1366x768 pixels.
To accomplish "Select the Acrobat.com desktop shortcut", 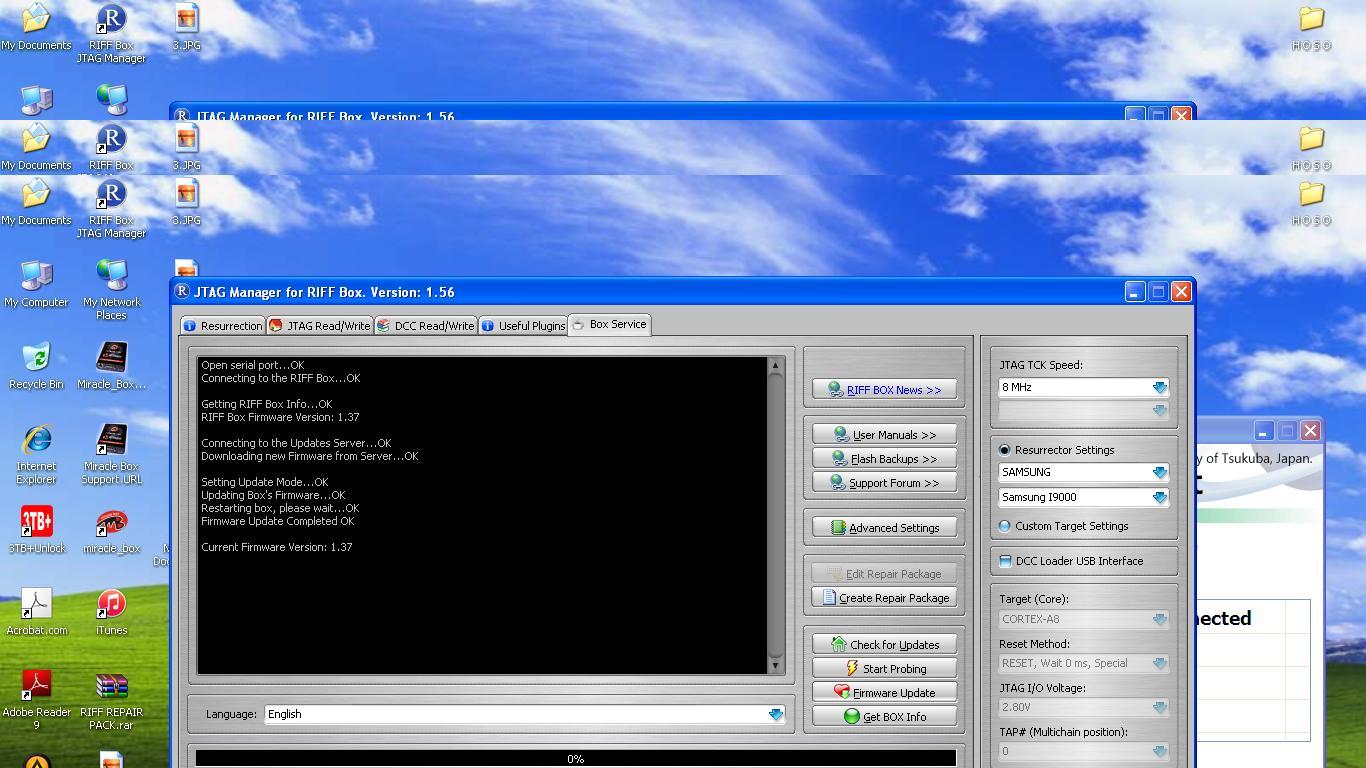I will tap(36, 612).
